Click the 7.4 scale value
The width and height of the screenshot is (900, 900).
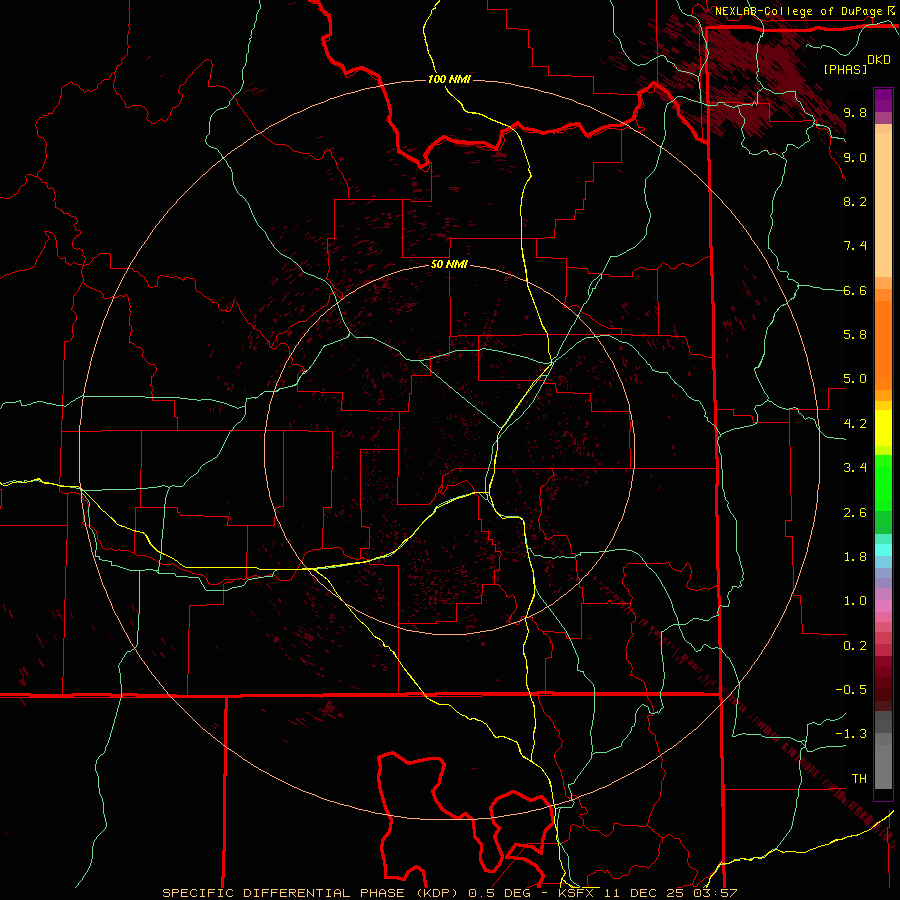coord(855,246)
